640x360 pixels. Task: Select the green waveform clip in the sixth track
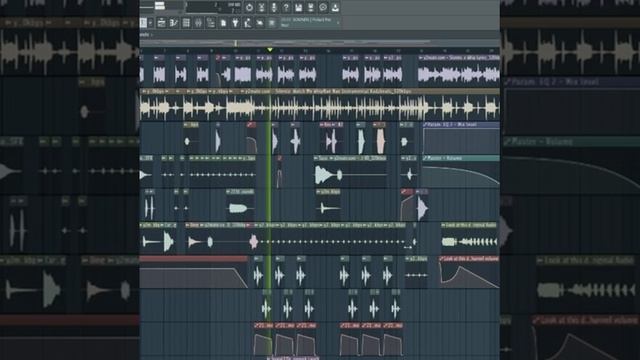point(470,238)
